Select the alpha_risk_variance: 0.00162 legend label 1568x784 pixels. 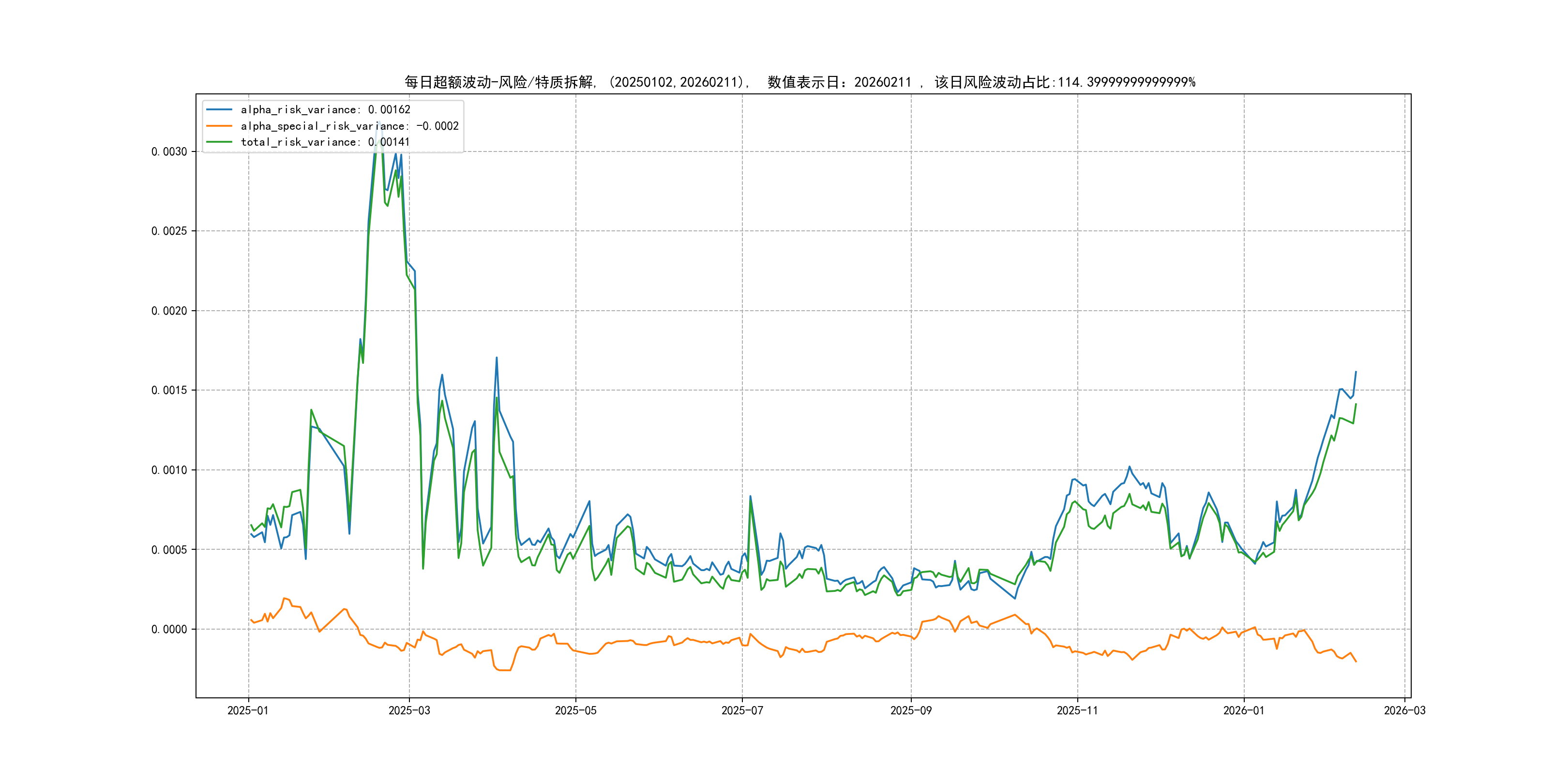tap(325, 109)
